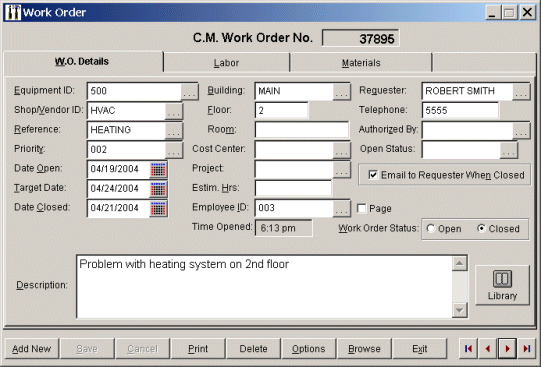The image size is (541, 367).
Task: Click the description scrollbar up arrow
Action: 460,264
